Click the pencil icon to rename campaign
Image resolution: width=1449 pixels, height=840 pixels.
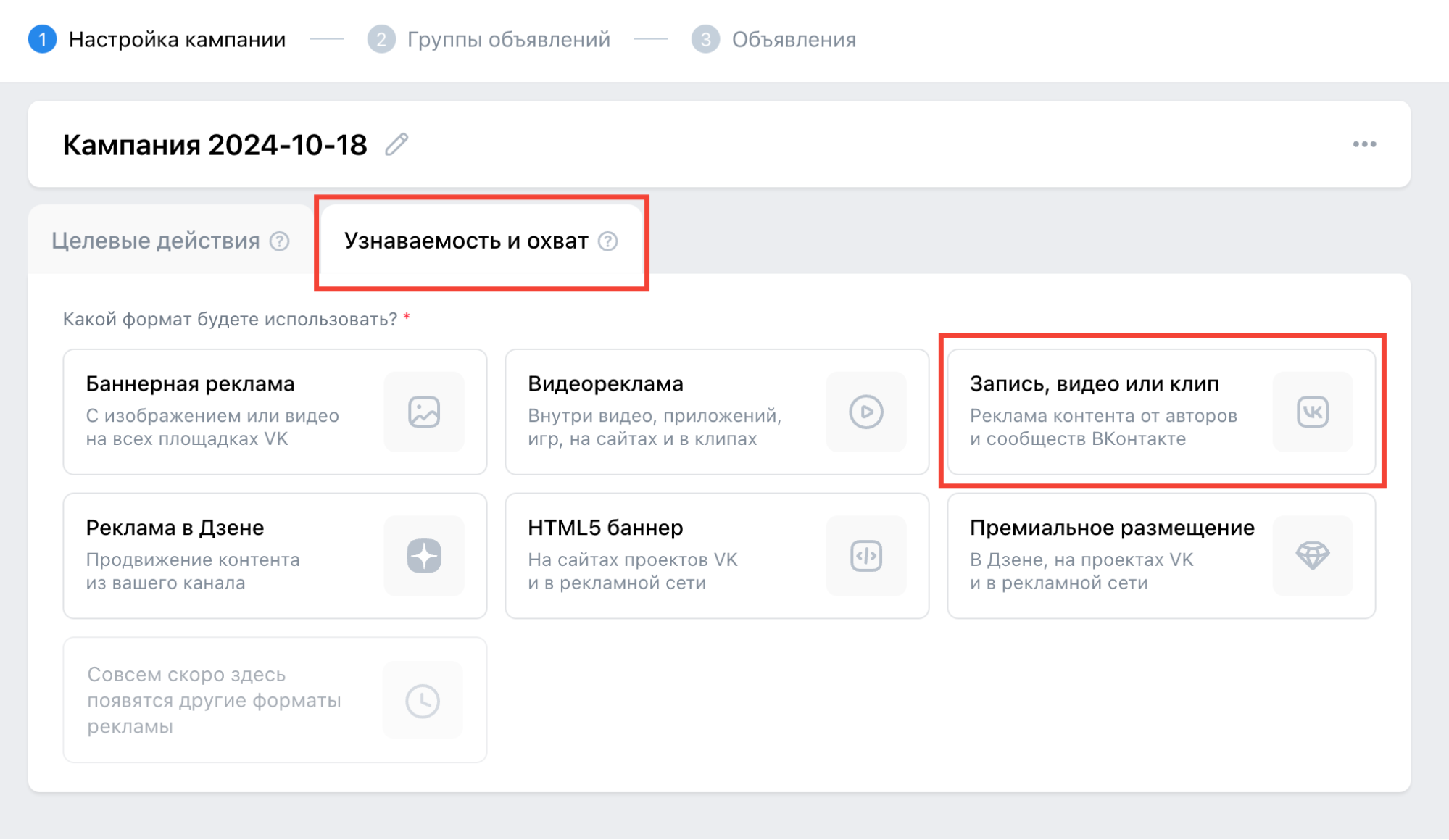coord(396,144)
